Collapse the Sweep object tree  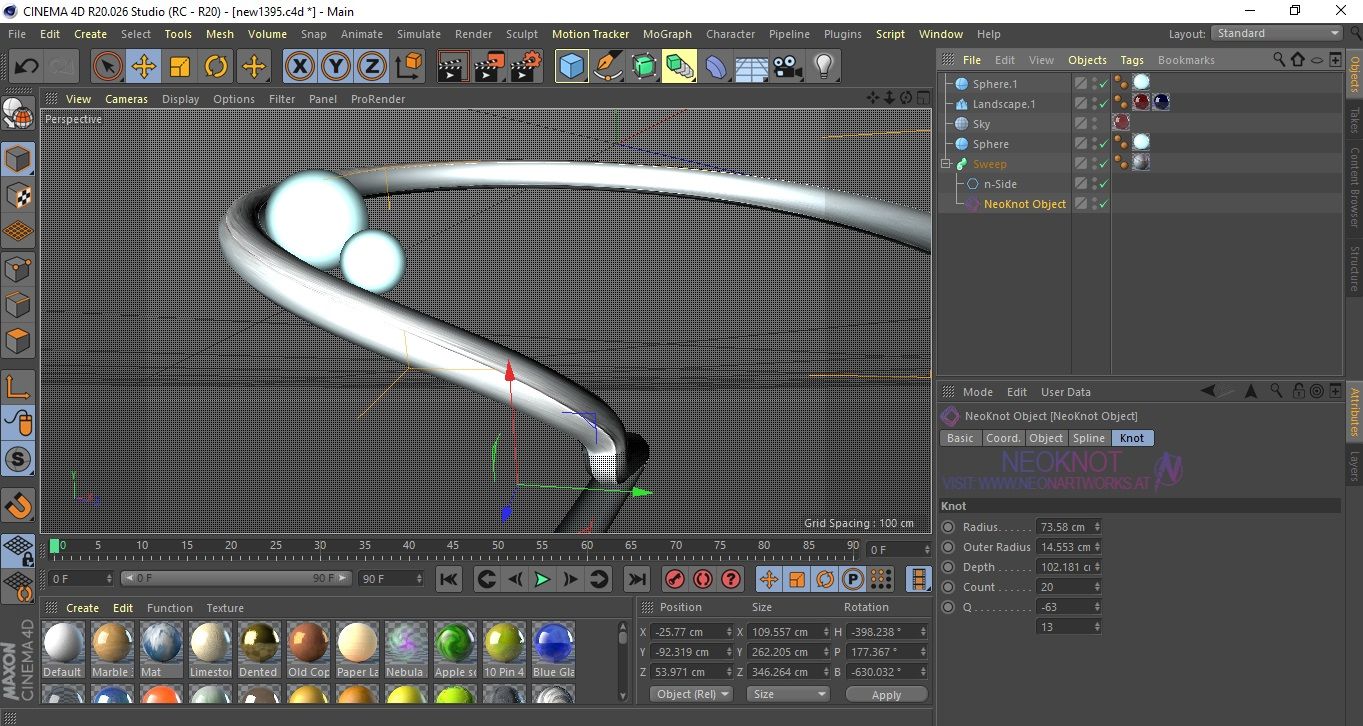tap(946, 164)
